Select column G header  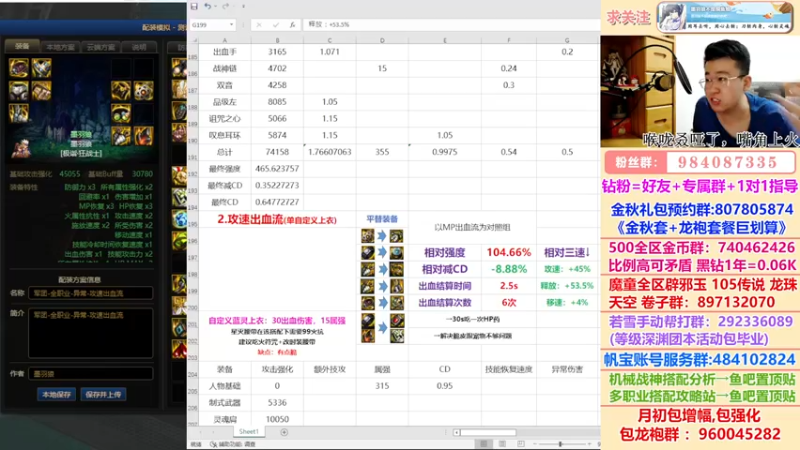(x=567, y=40)
